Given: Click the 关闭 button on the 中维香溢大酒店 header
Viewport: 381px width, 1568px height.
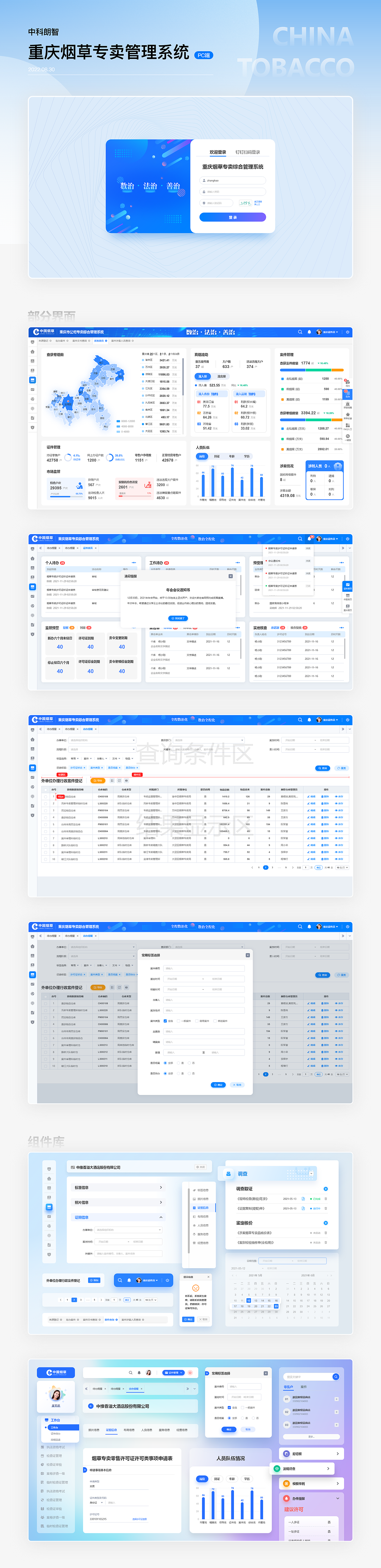Looking at the screenshot, I should (x=201, y=1167).
